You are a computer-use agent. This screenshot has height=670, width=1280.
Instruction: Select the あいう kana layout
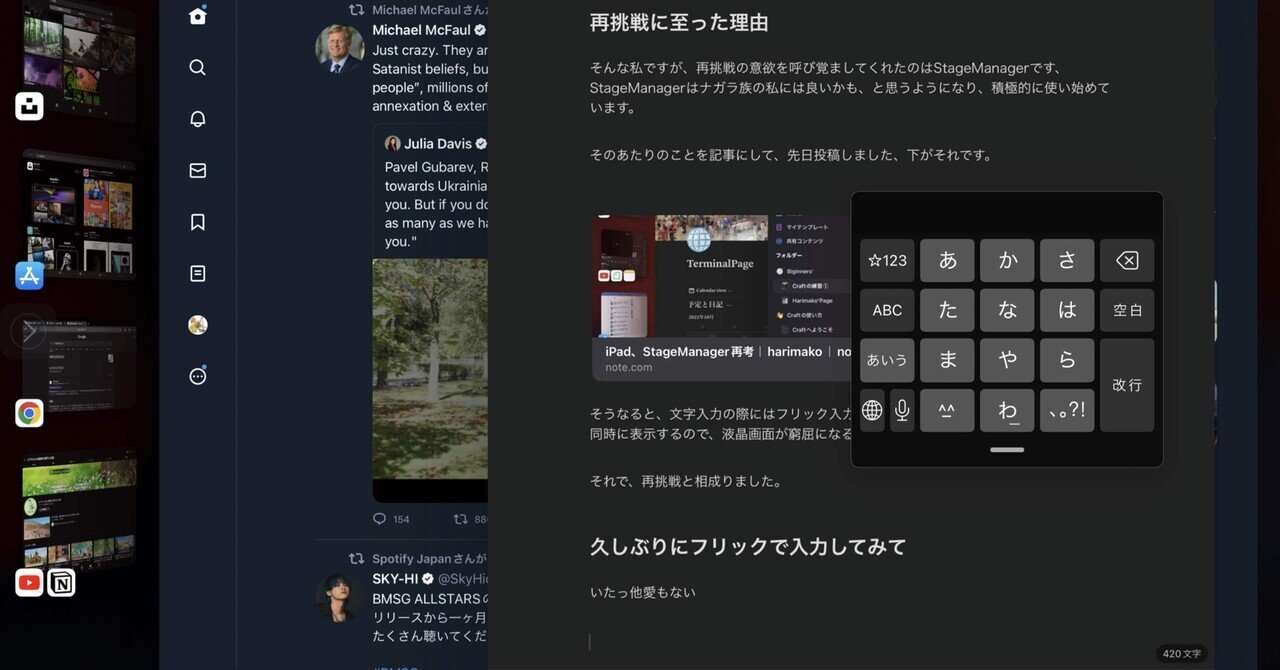(887, 360)
